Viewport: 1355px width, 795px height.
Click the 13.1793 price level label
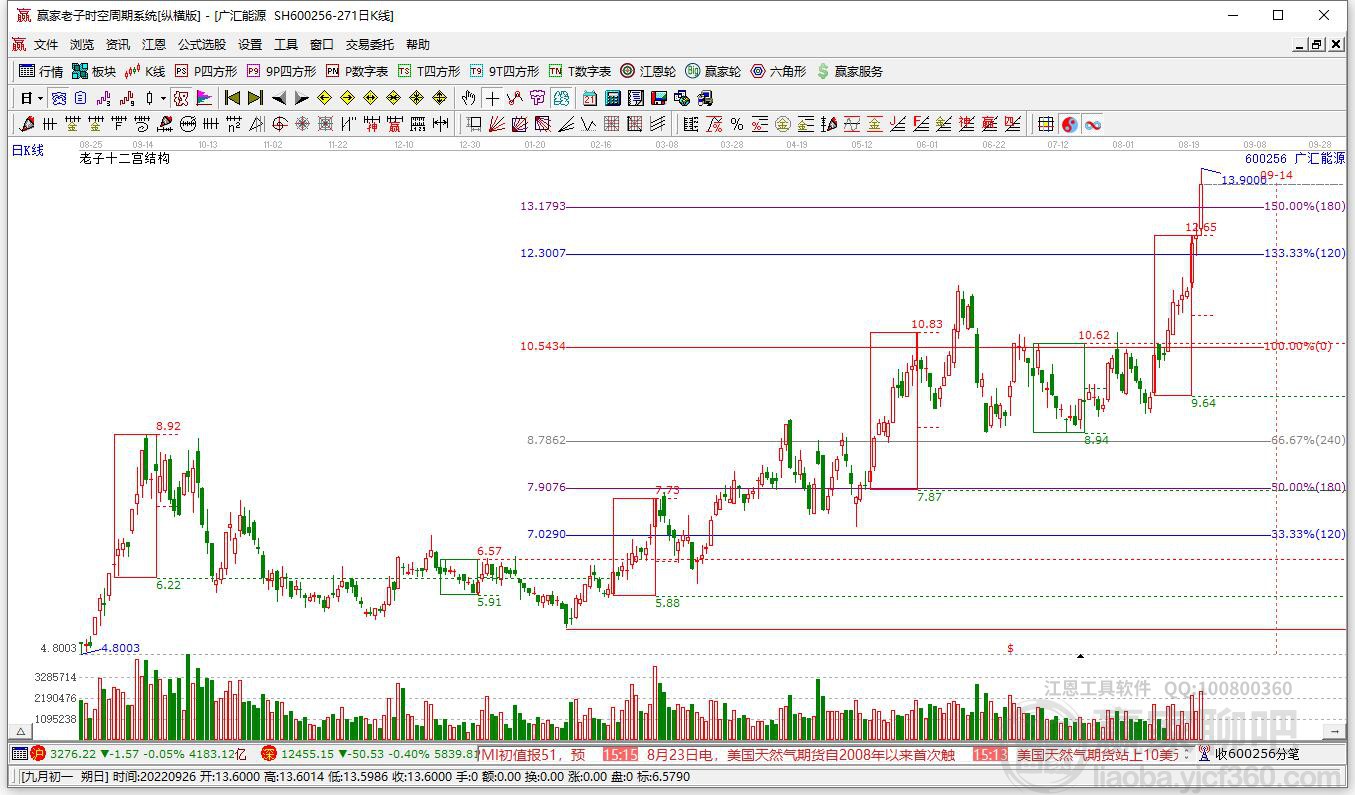(x=543, y=206)
